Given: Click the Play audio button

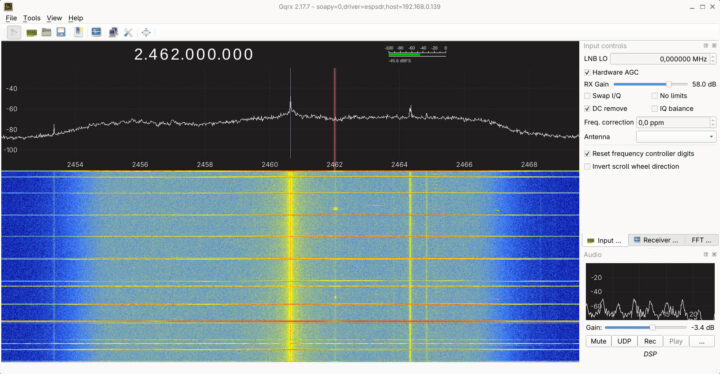Looking at the screenshot, I should tap(675, 341).
